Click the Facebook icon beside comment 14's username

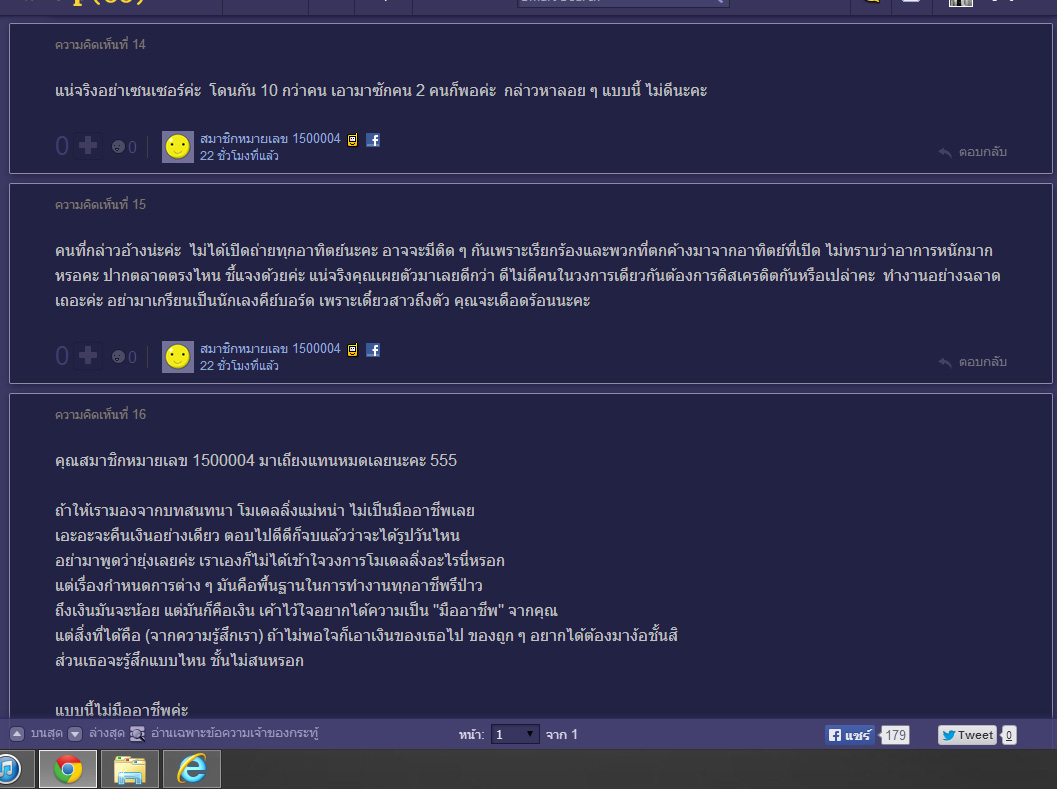[x=373, y=140]
